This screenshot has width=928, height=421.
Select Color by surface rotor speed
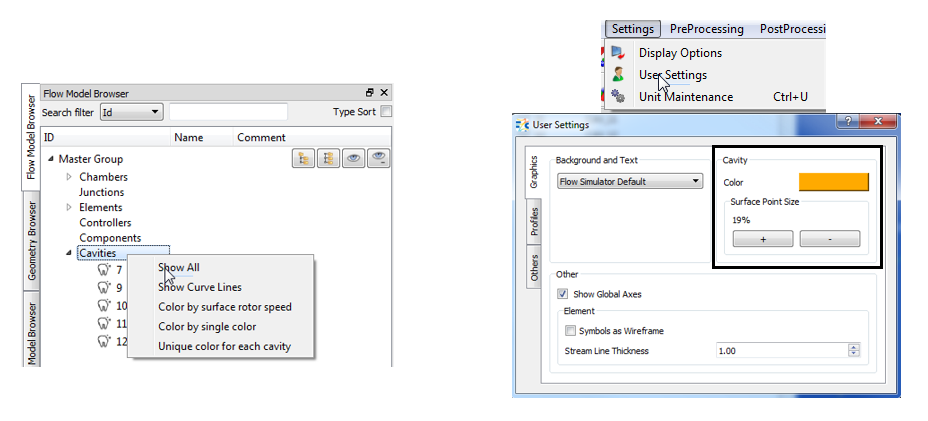pyautogui.click(x=225, y=307)
